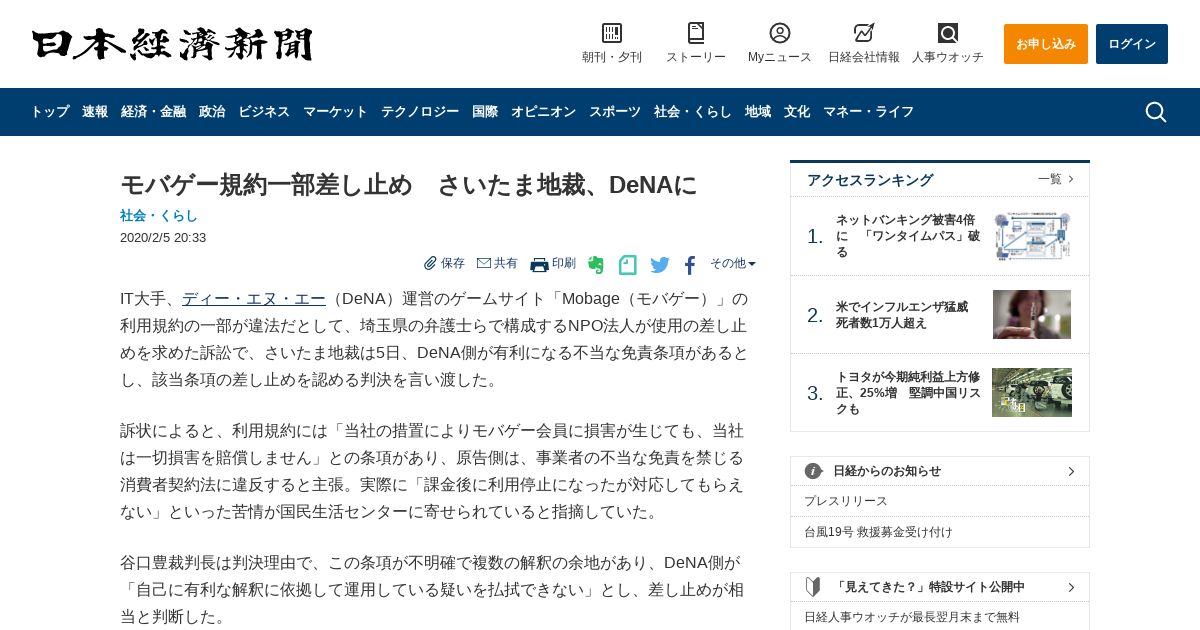
Task: Open the ストーリー book icon
Action: [696, 33]
